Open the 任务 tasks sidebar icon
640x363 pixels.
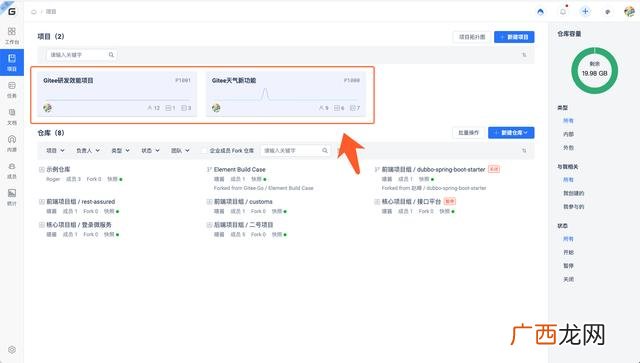click(x=12, y=89)
